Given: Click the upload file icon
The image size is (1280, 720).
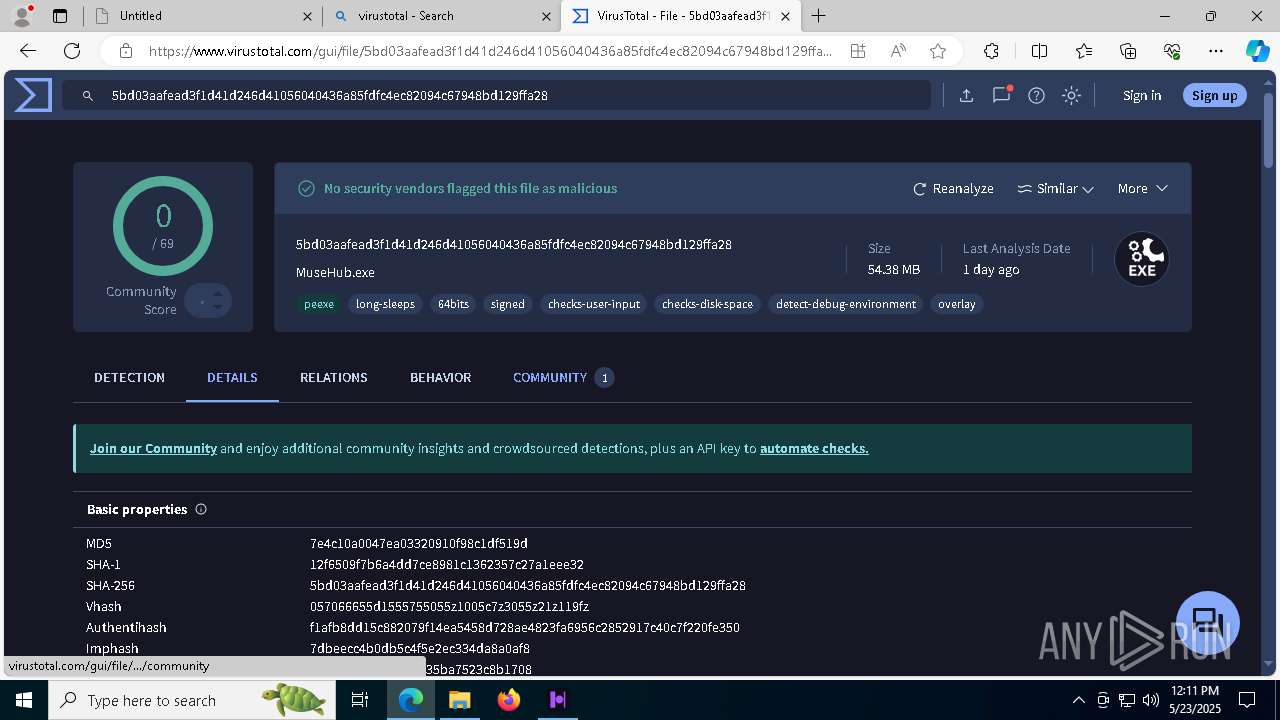Looking at the screenshot, I should pos(966,96).
